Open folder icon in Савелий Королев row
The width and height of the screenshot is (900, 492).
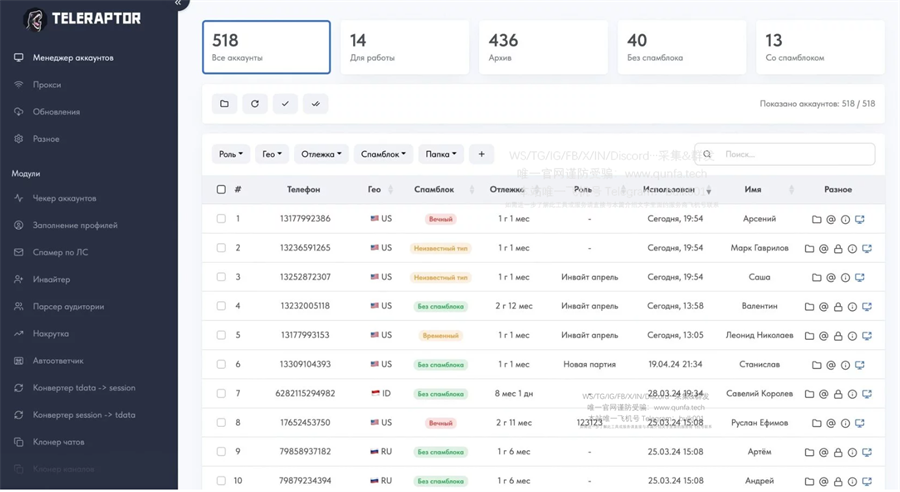pyautogui.click(x=809, y=394)
